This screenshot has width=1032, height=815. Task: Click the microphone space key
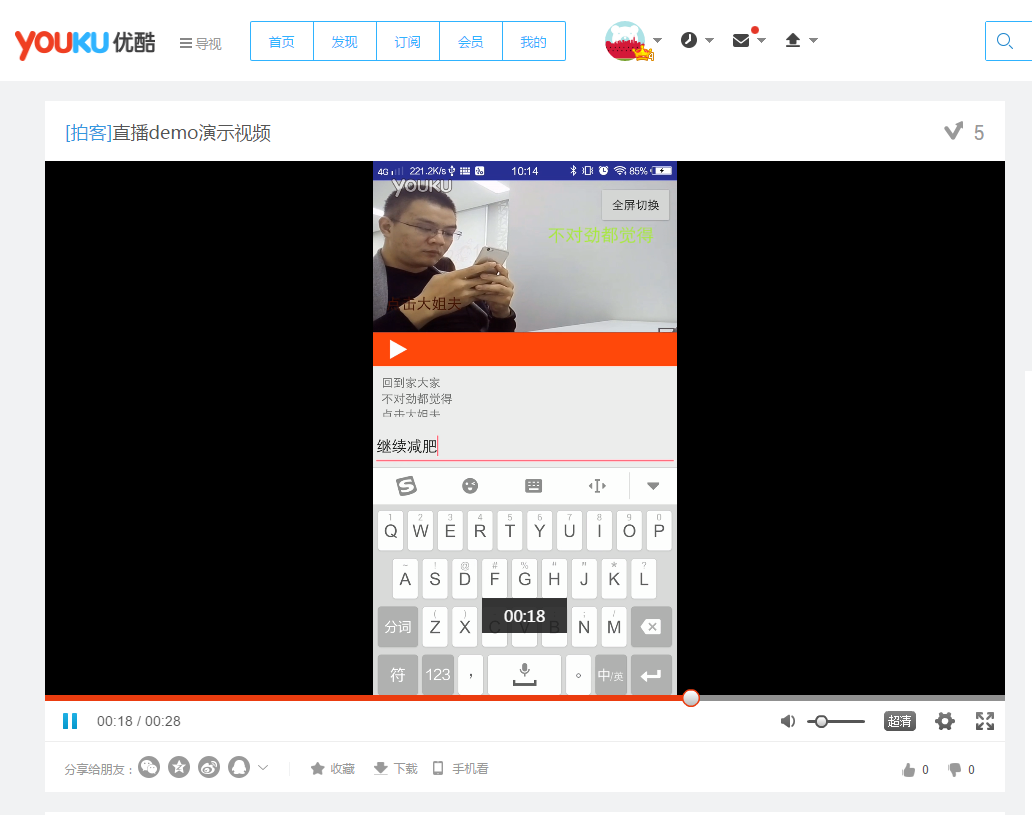coord(525,674)
